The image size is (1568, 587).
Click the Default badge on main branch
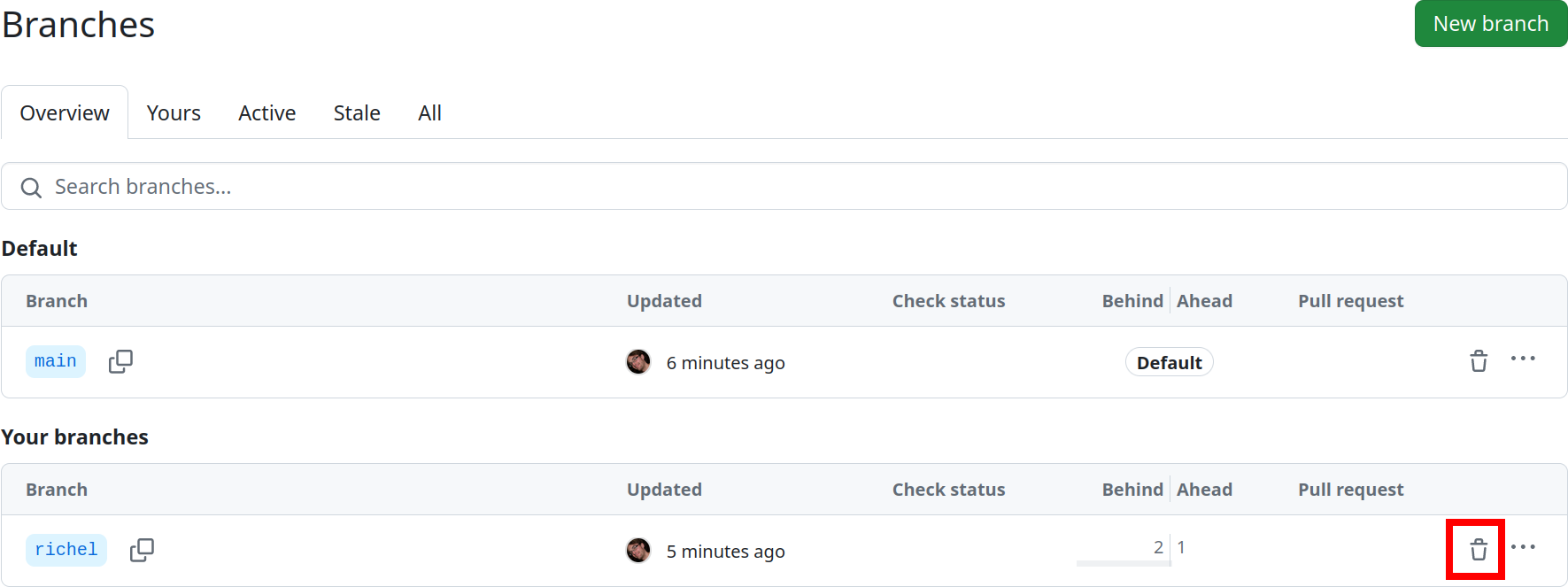click(1169, 362)
